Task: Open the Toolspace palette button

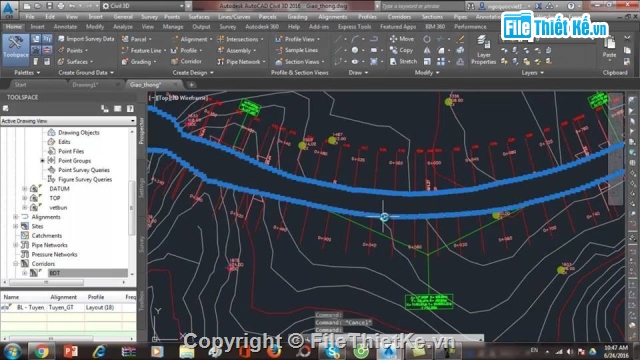Action: tap(16, 49)
